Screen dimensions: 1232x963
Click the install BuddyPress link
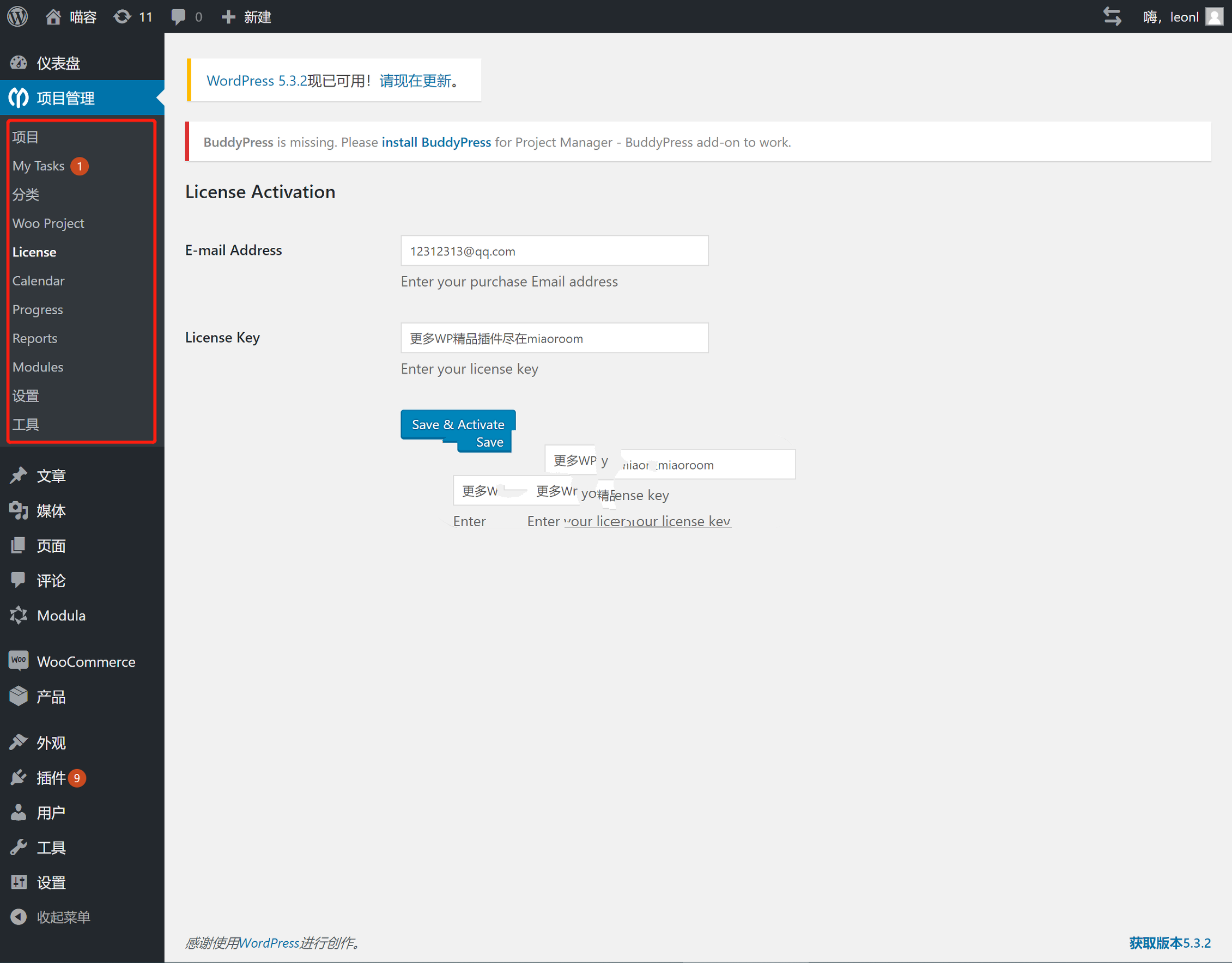click(x=436, y=142)
